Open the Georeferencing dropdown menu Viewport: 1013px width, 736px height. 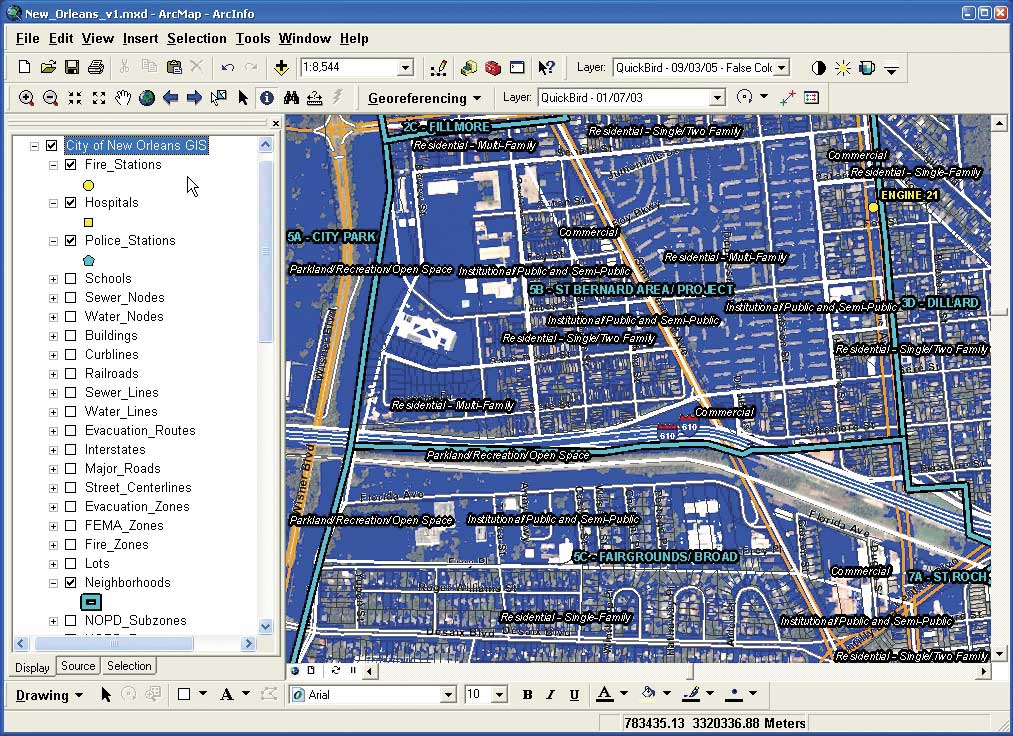tap(424, 98)
